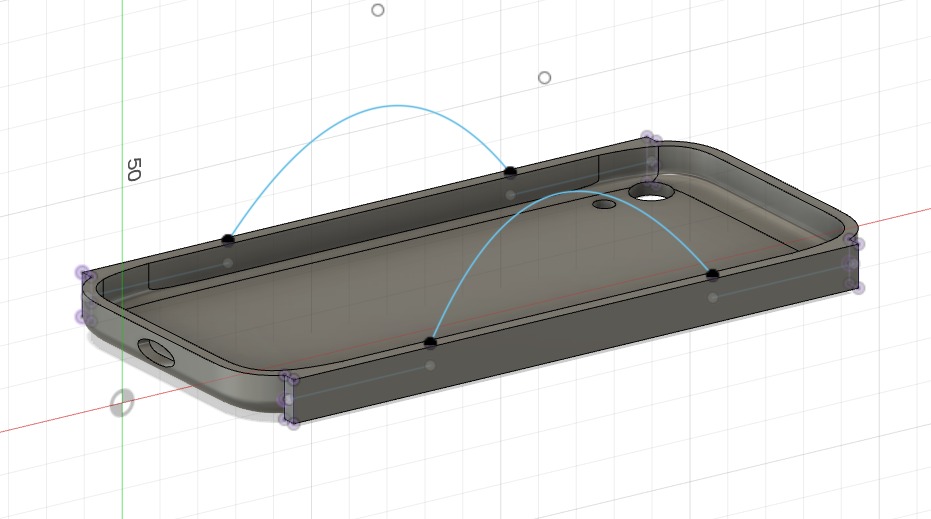Viewport: 931px width, 519px height.
Task: Select the small oval hole beside the camera hole
Action: pos(604,204)
